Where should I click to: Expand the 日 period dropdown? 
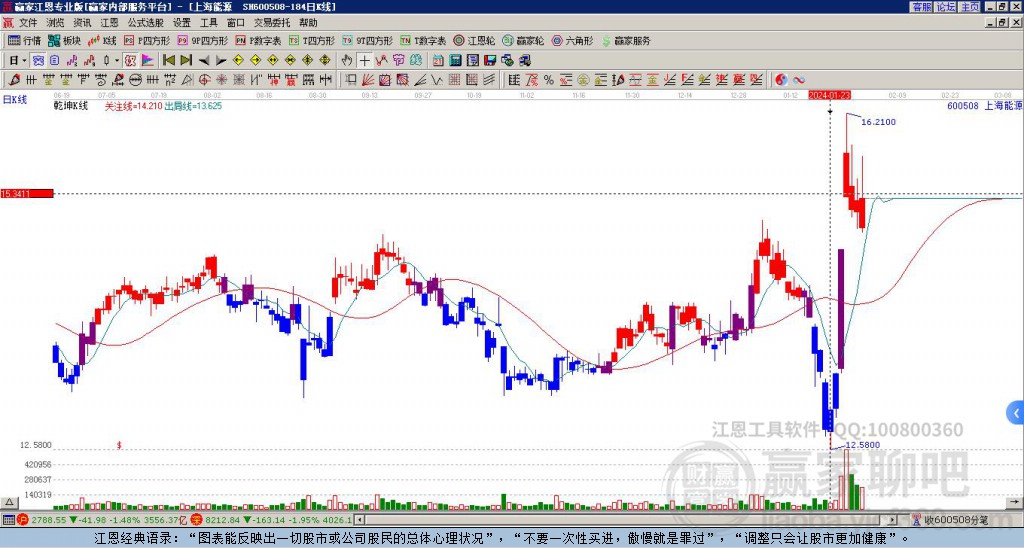tap(24, 61)
